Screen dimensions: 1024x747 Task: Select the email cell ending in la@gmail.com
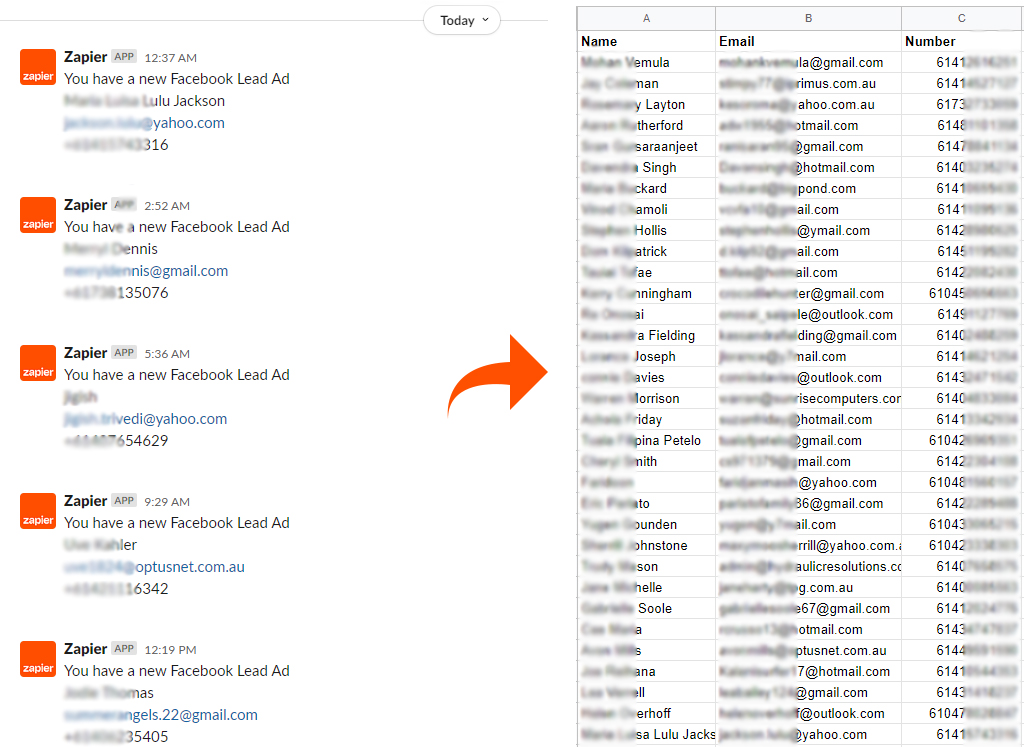pyautogui.click(x=808, y=63)
